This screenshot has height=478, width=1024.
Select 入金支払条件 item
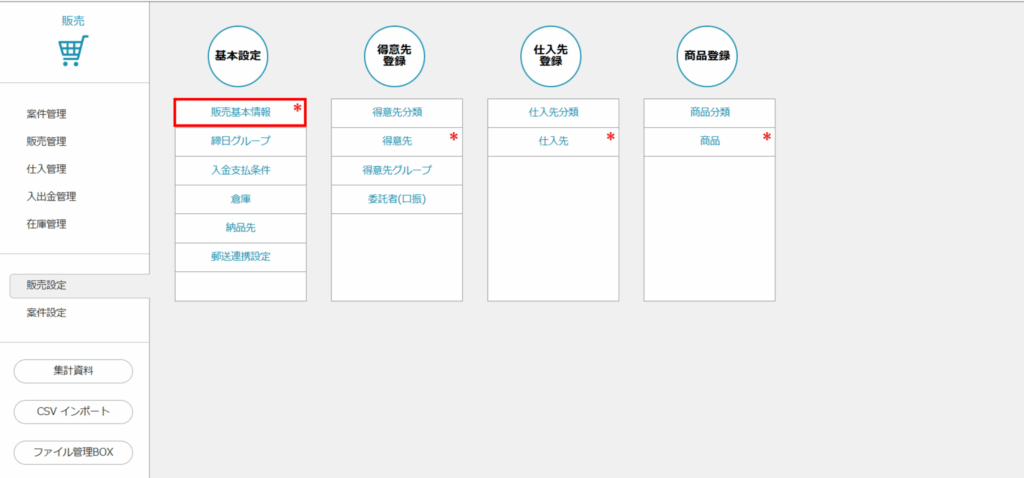(240, 170)
